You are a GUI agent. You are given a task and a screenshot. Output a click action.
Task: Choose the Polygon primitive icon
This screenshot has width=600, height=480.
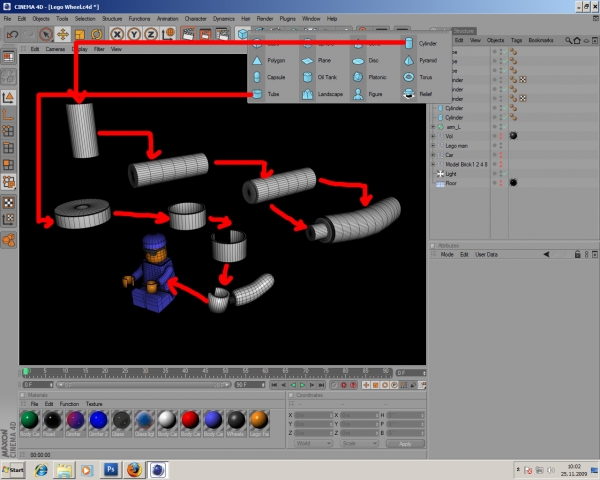point(257,60)
